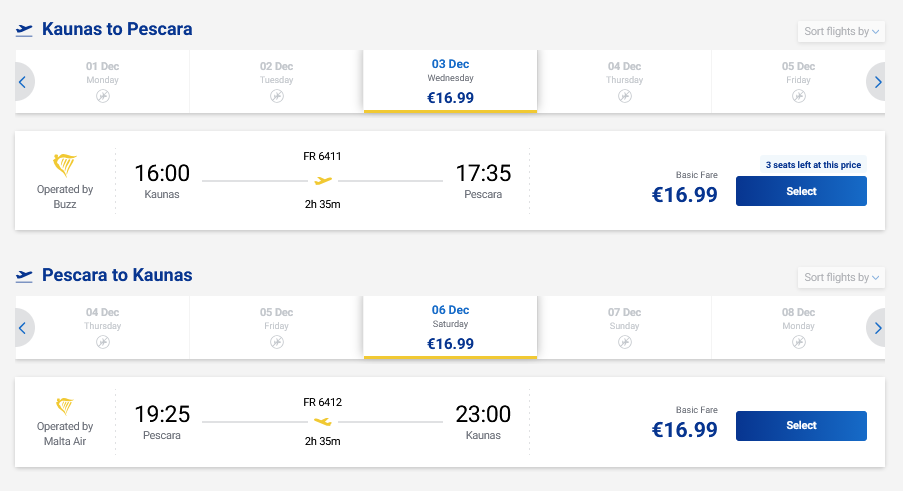Click the yellow plane on FR 6411 route
The height and width of the screenshot is (491, 903).
[x=322, y=181]
